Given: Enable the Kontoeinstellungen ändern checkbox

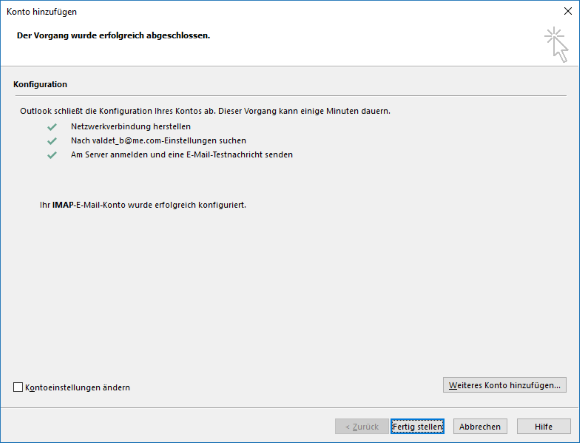Looking at the screenshot, I should [x=18, y=387].
